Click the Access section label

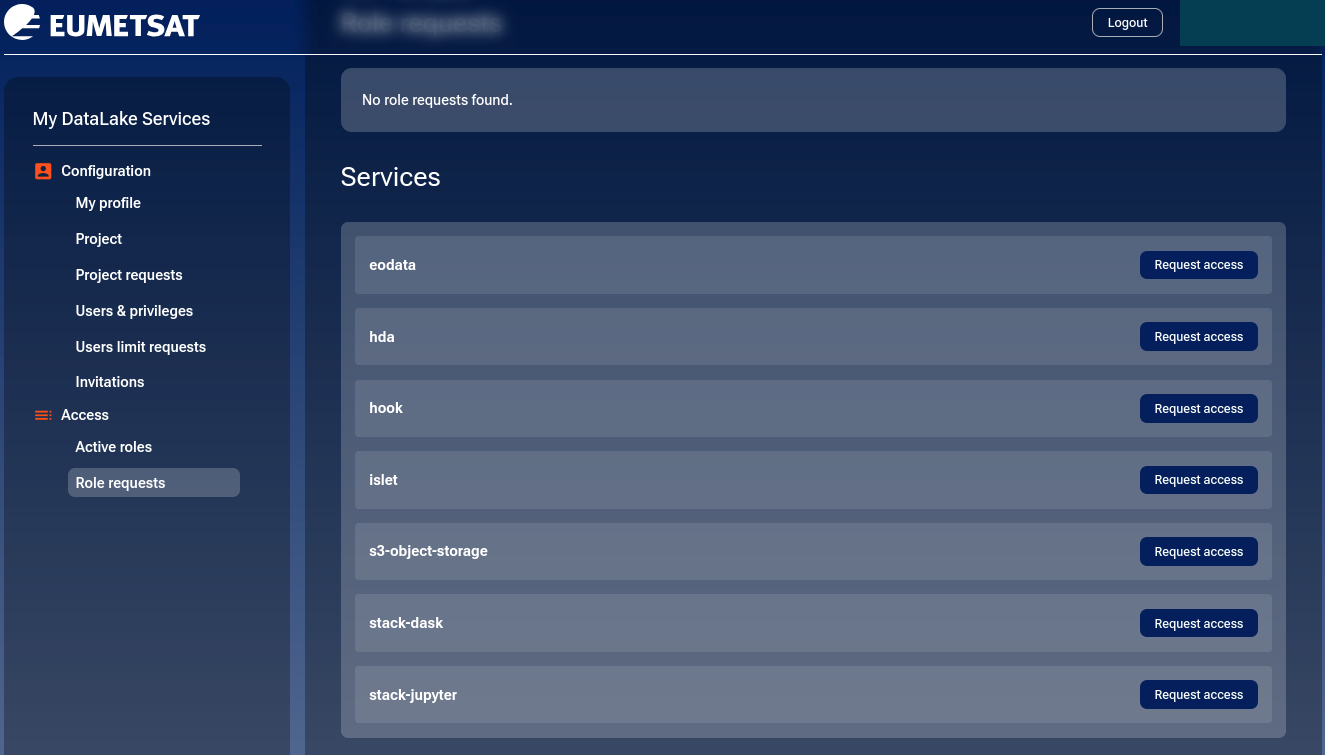(x=85, y=415)
